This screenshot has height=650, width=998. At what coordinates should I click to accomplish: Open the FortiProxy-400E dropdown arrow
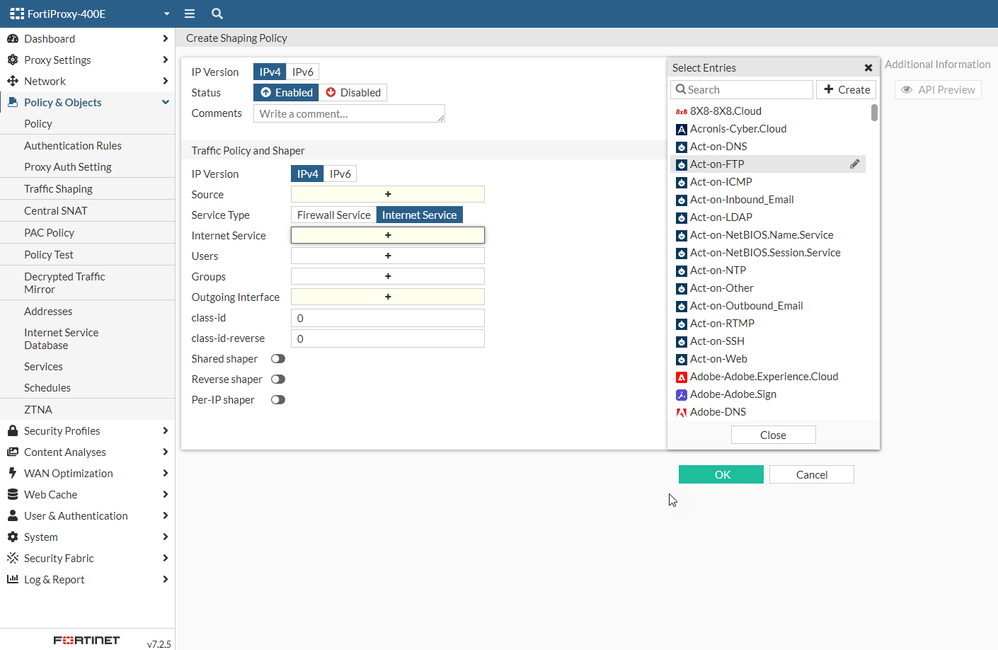(x=166, y=13)
